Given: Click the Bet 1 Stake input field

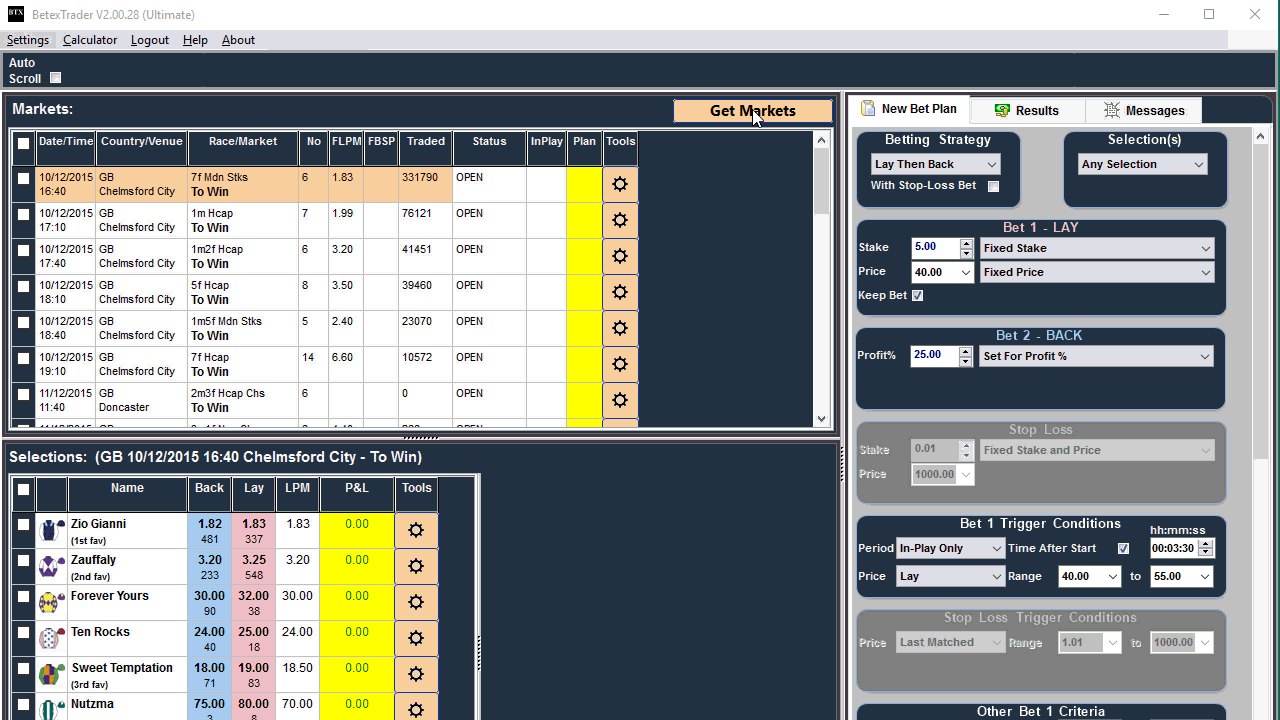Looking at the screenshot, I should pos(934,248).
